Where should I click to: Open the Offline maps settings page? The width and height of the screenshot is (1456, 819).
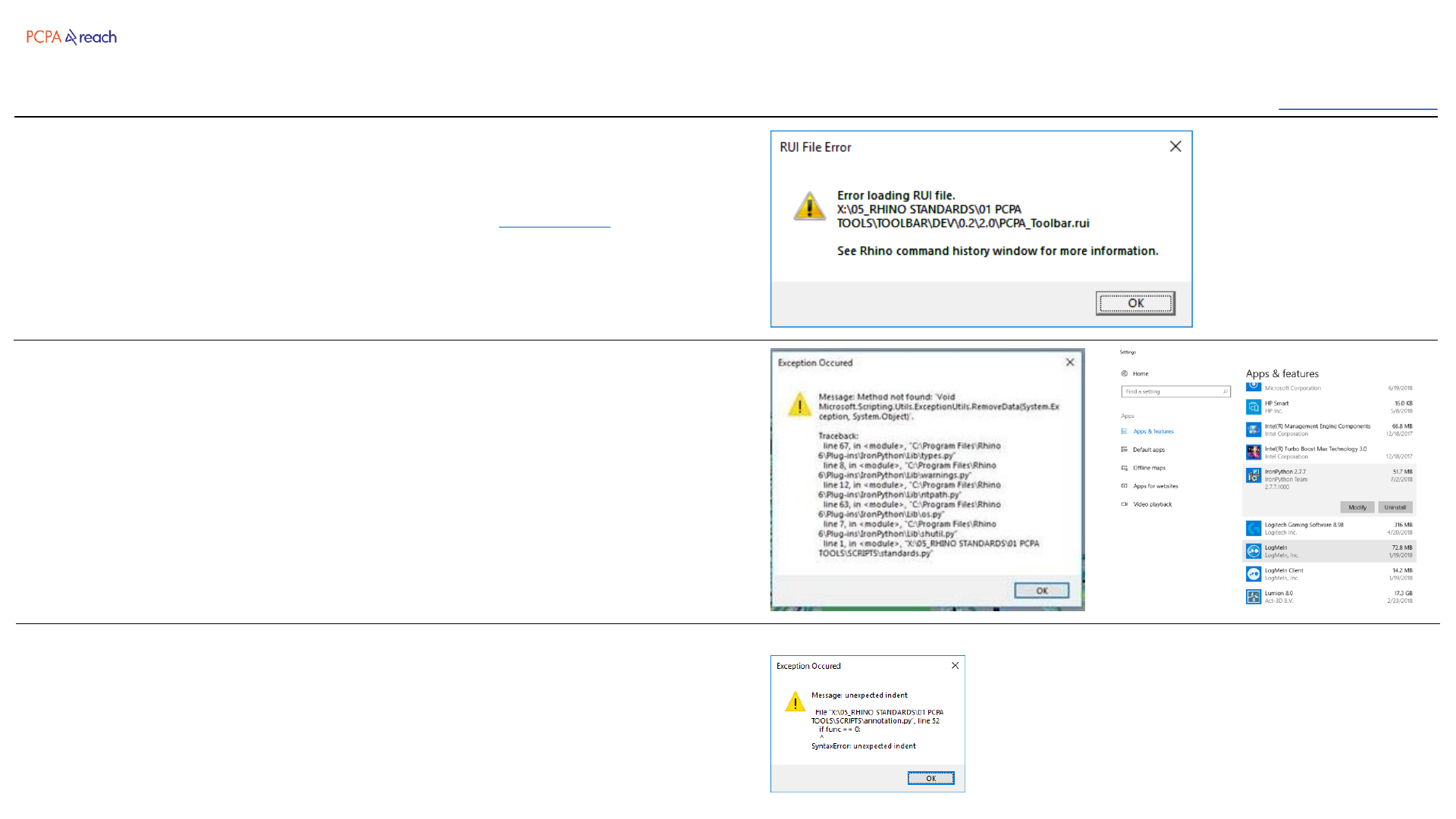tap(1149, 468)
